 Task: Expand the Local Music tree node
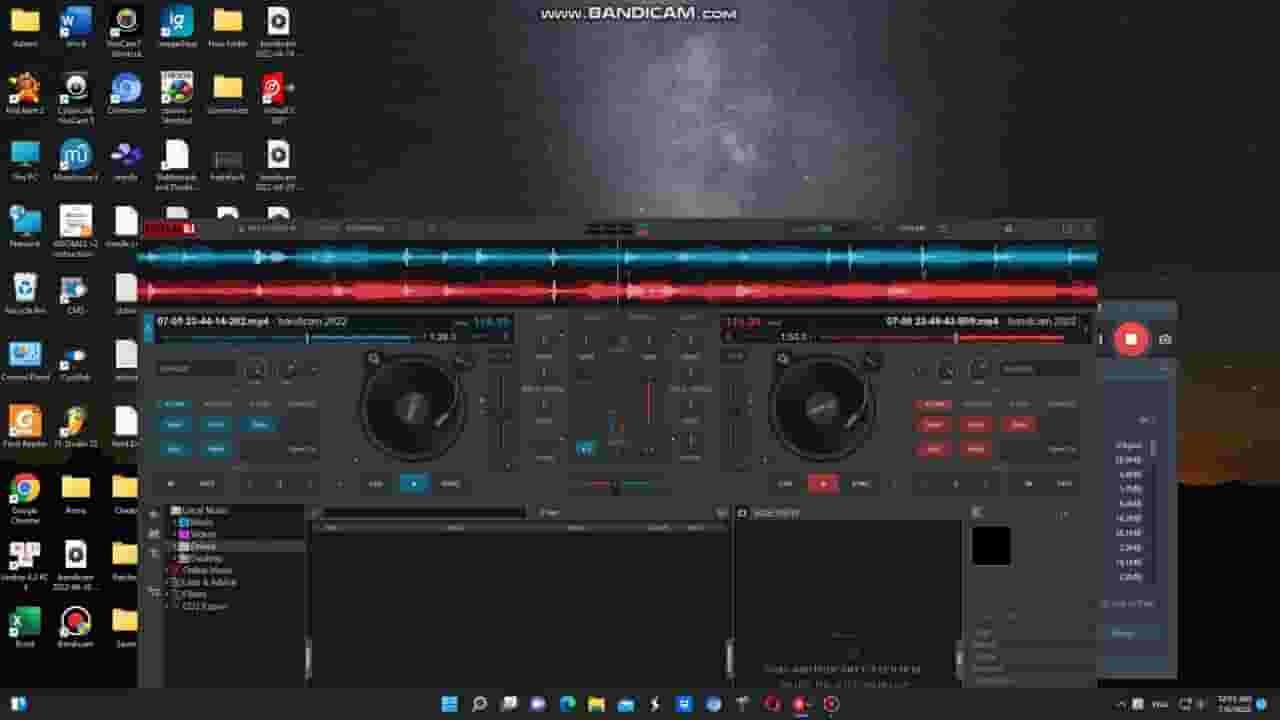pyautogui.click(x=166, y=511)
